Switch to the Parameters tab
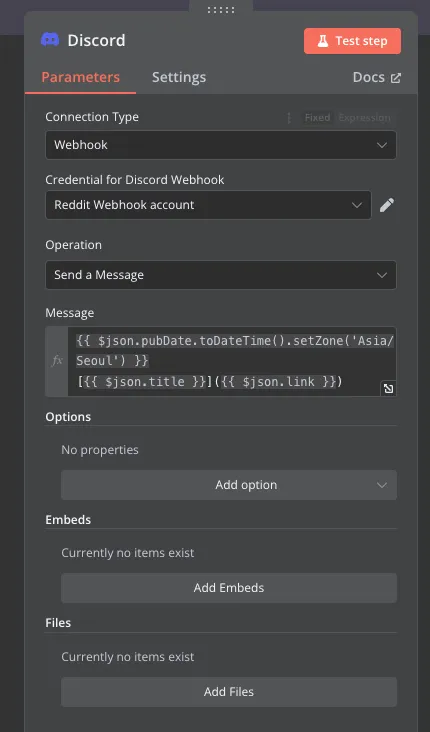The image size is (430, 732). tap(80, 77)
